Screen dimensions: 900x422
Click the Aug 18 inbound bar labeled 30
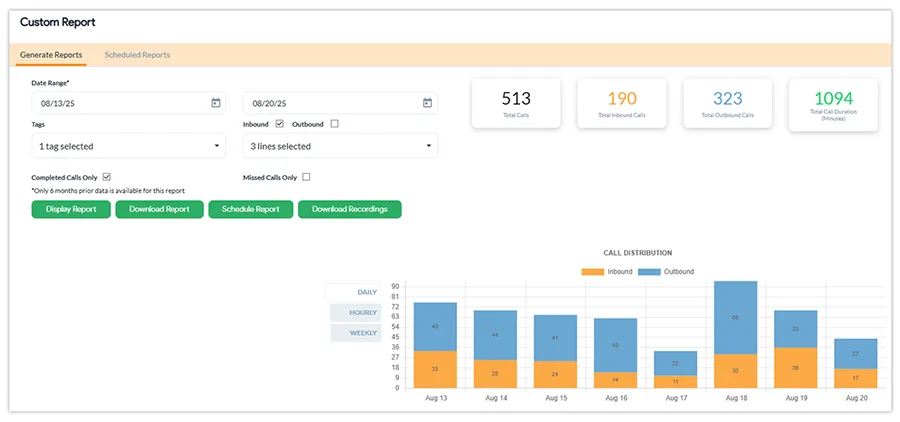tap(736, 371)
